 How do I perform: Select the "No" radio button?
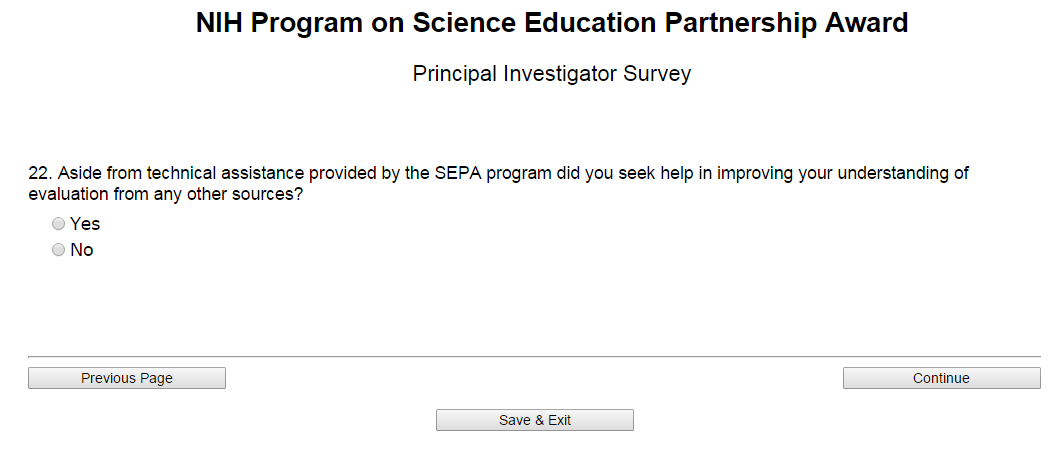click(59, 250)
